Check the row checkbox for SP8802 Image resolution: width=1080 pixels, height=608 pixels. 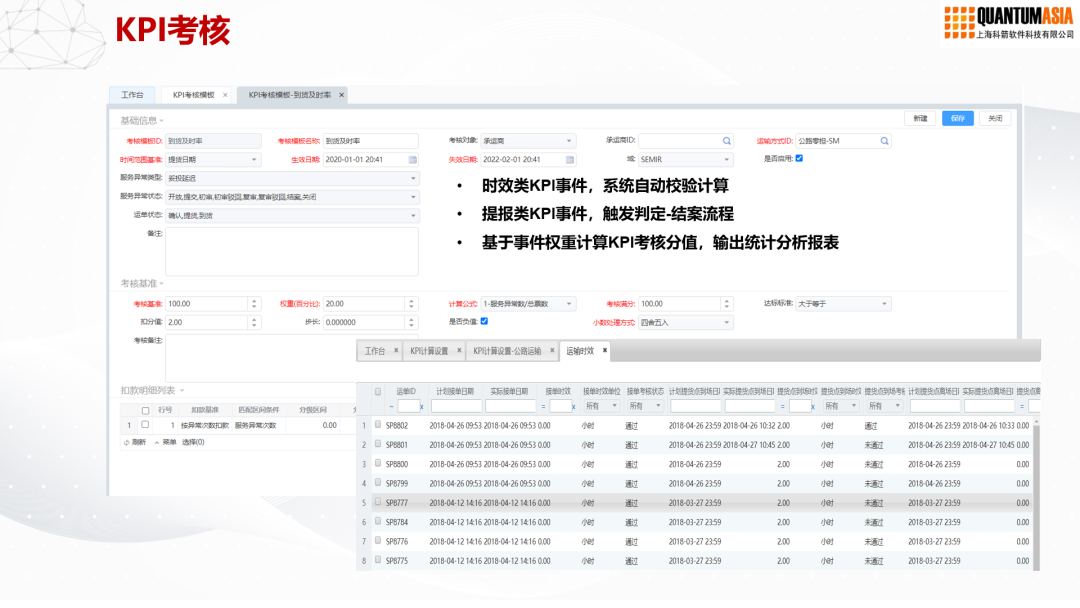(378, 425)
